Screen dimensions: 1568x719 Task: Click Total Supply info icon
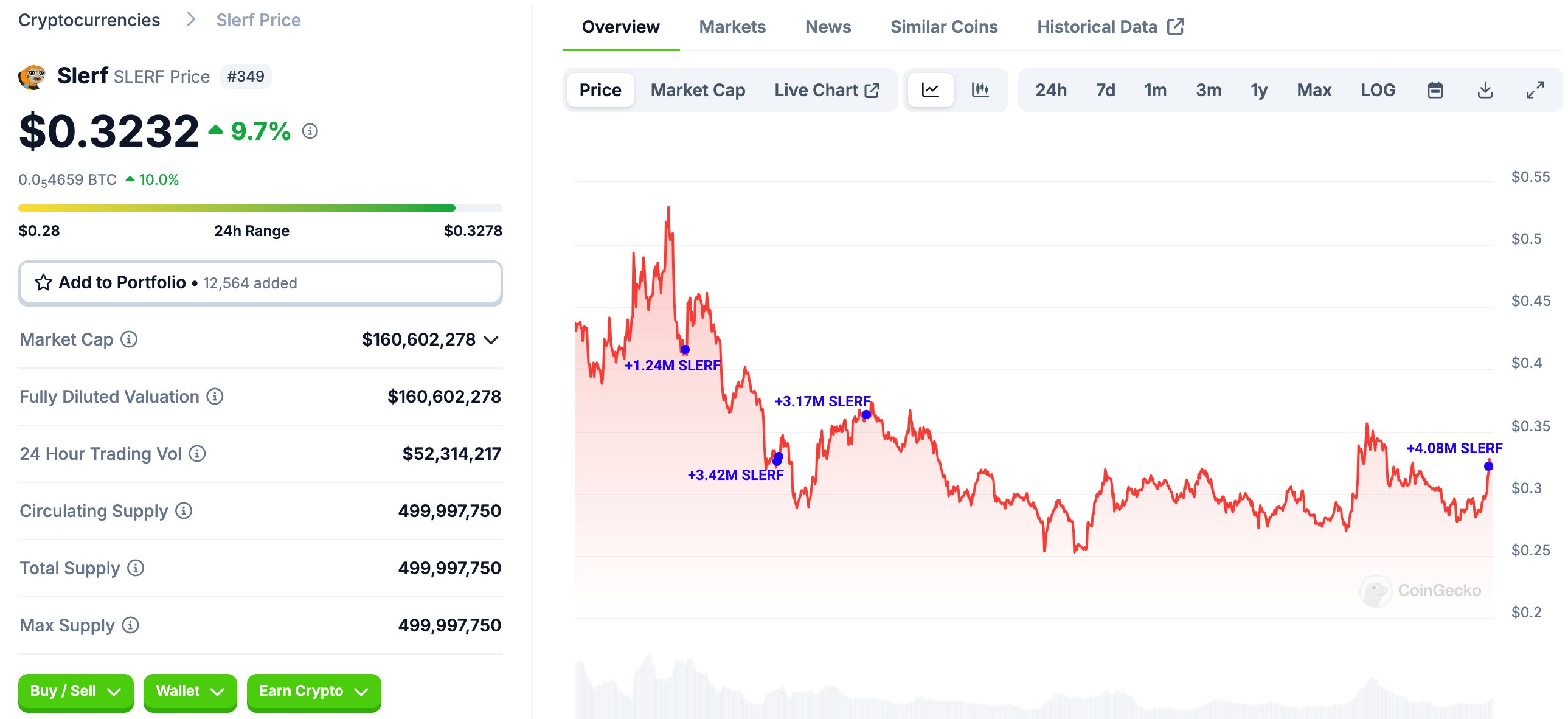pyautogui.click(x=136, y=568)
